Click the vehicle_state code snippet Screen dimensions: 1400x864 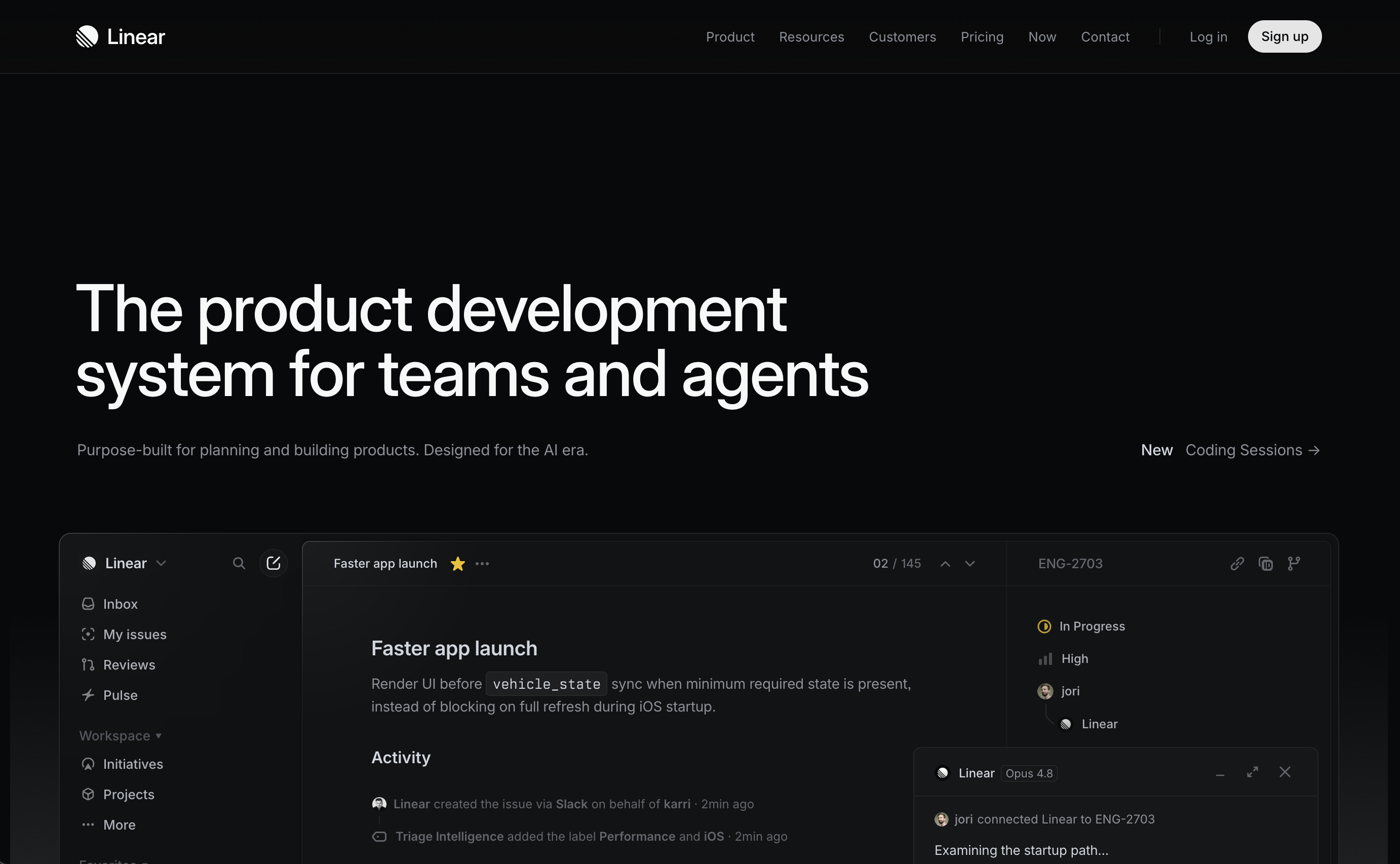click(x=547, y=684)
